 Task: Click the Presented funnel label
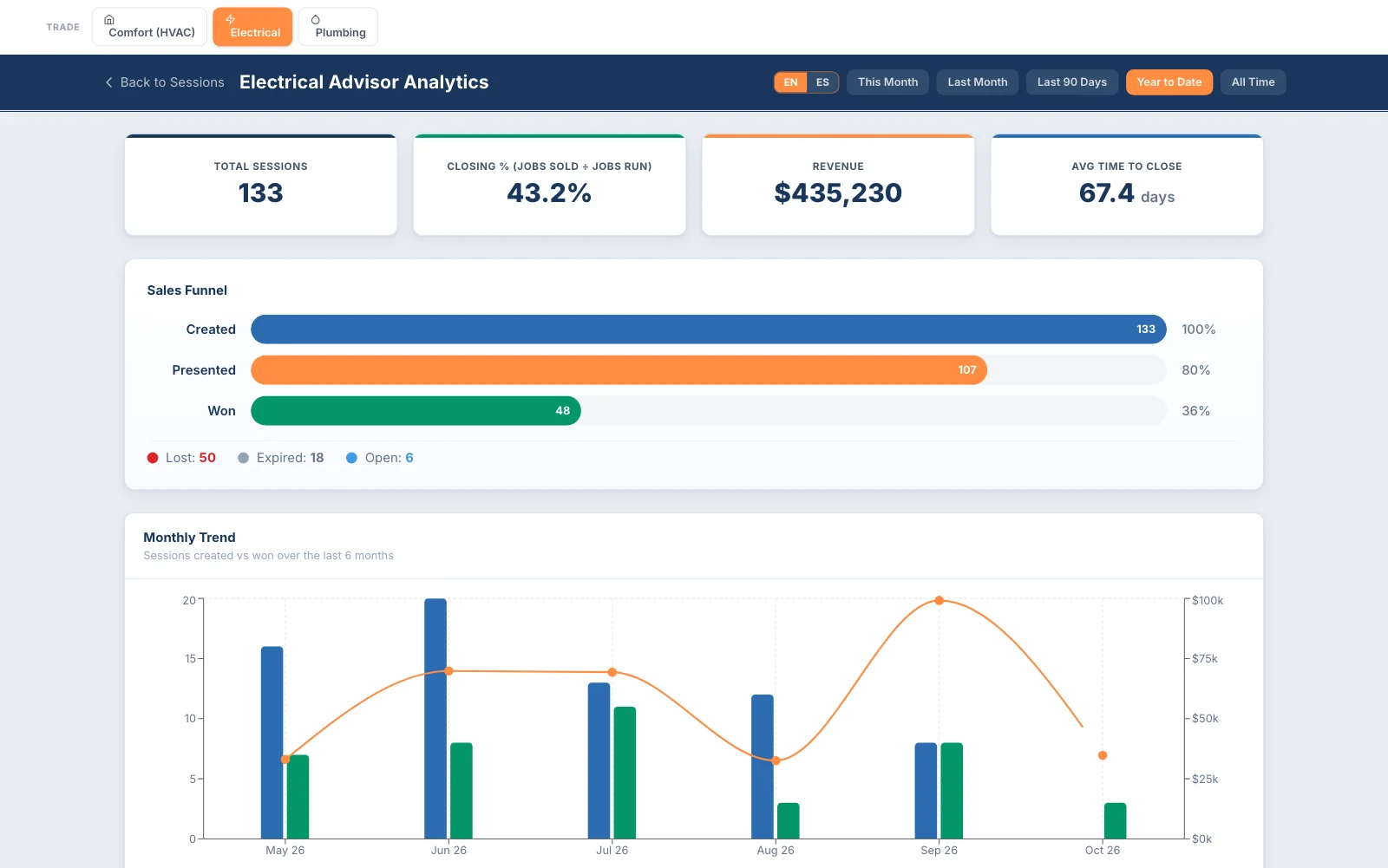coord(204,370)
